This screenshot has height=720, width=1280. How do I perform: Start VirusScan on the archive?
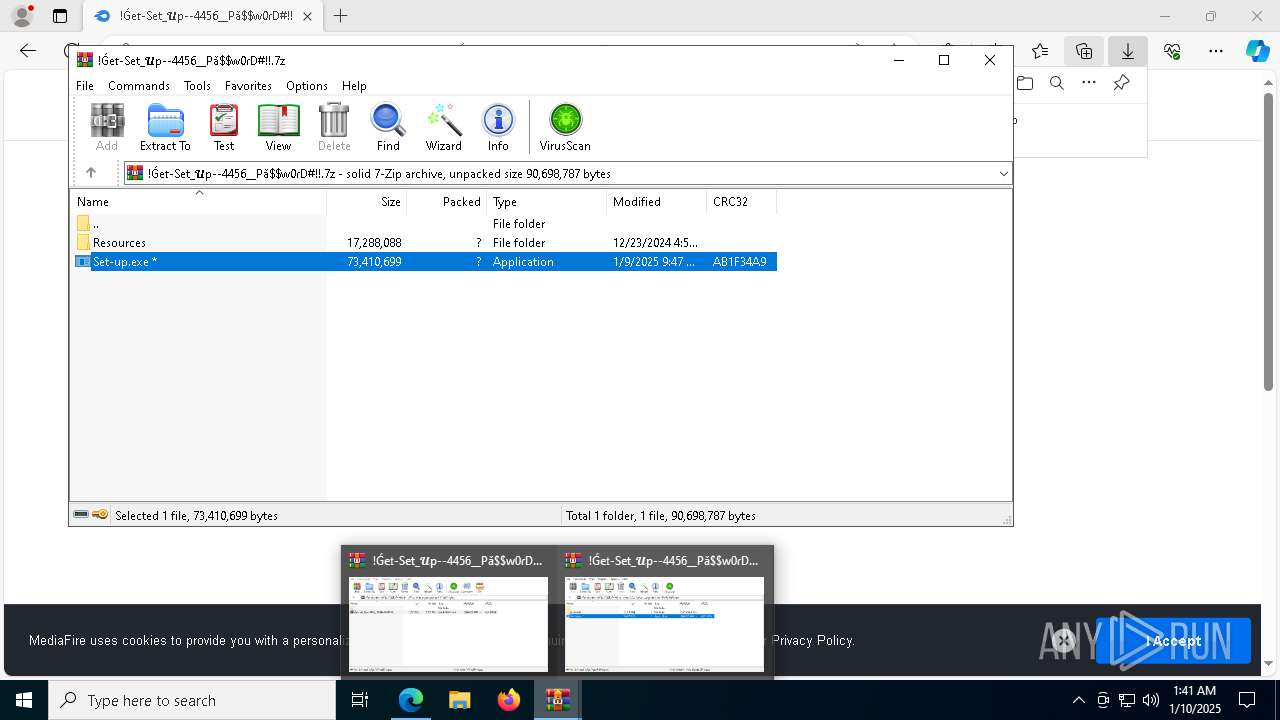click(565, 127)
